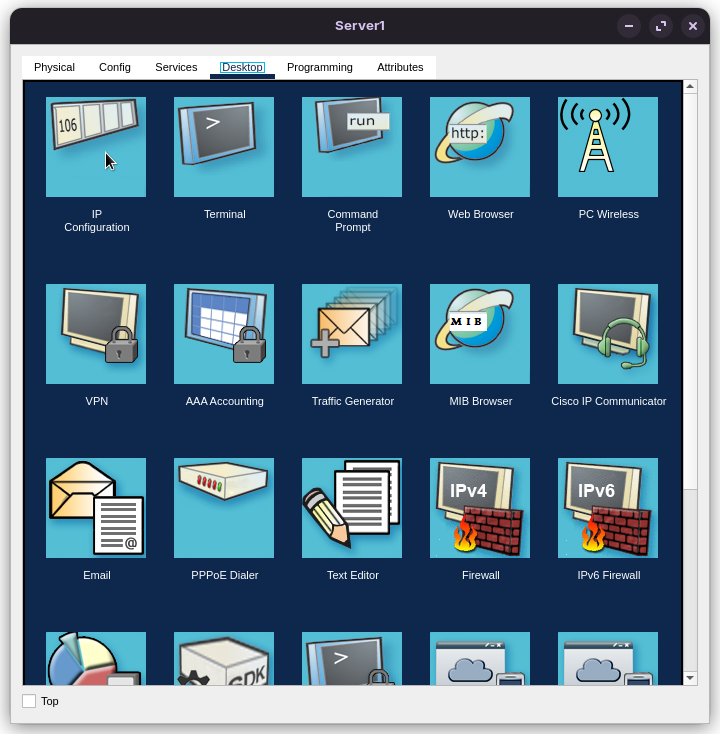Click the pie chart app icon

coord(96,659)
